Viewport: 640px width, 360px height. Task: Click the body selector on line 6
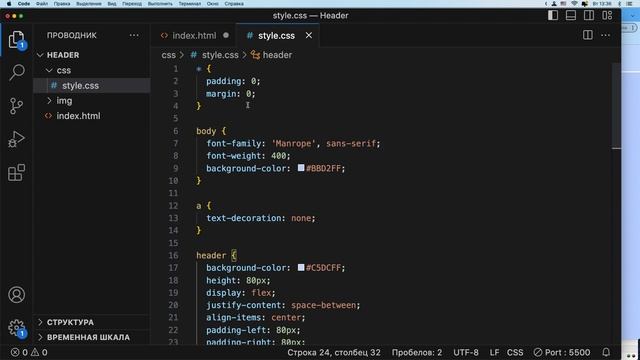click(x=206, y=131)
